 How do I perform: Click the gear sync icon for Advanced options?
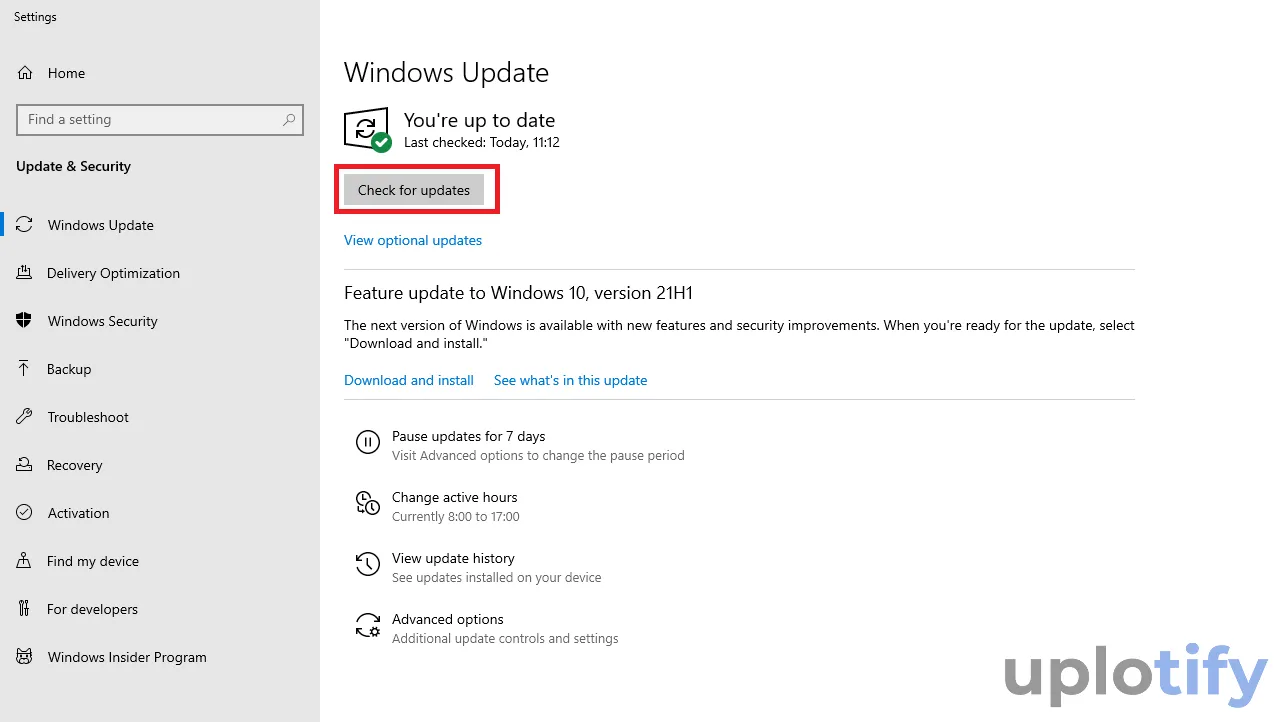368,625
